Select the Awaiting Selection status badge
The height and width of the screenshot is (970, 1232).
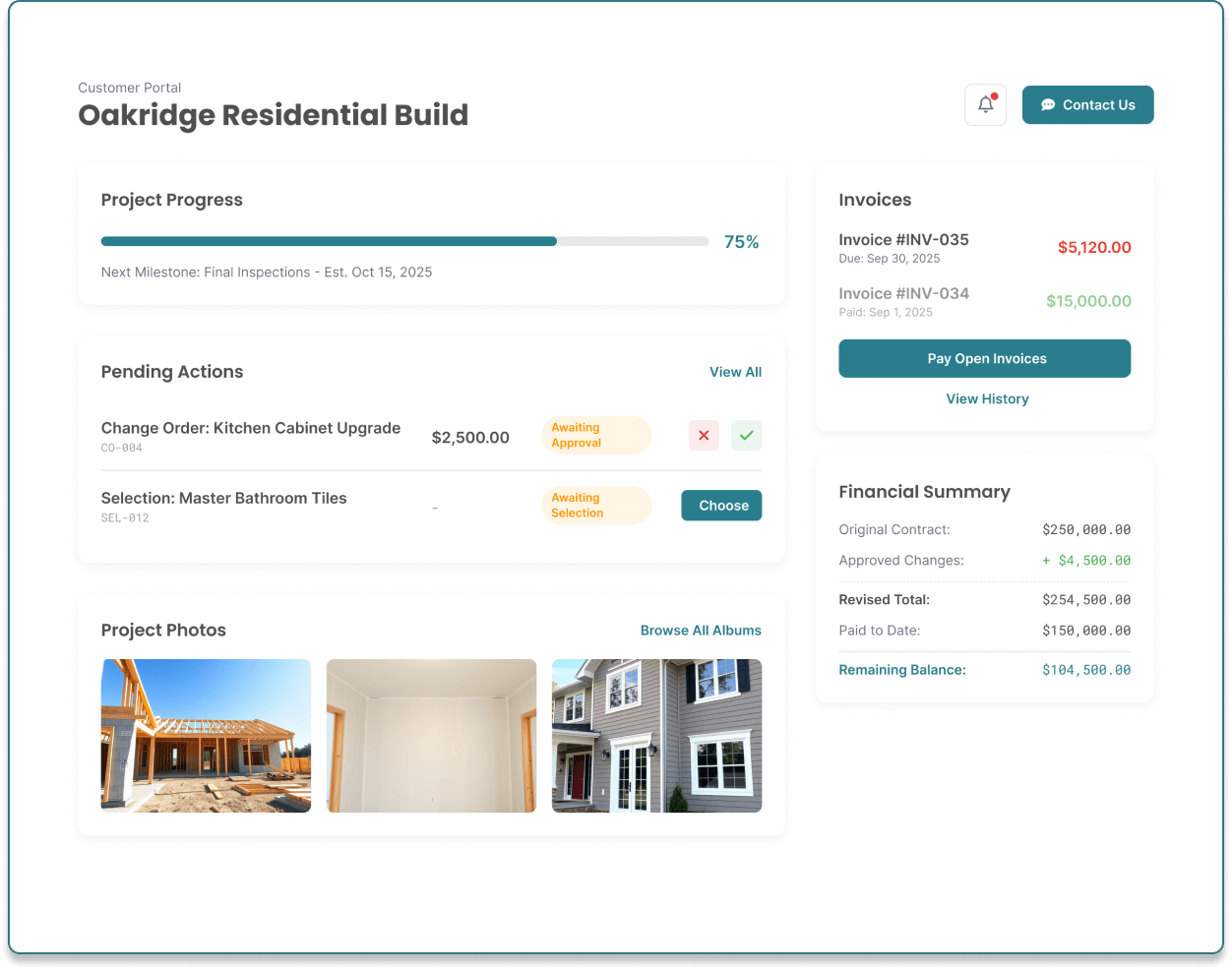point(596,506)
